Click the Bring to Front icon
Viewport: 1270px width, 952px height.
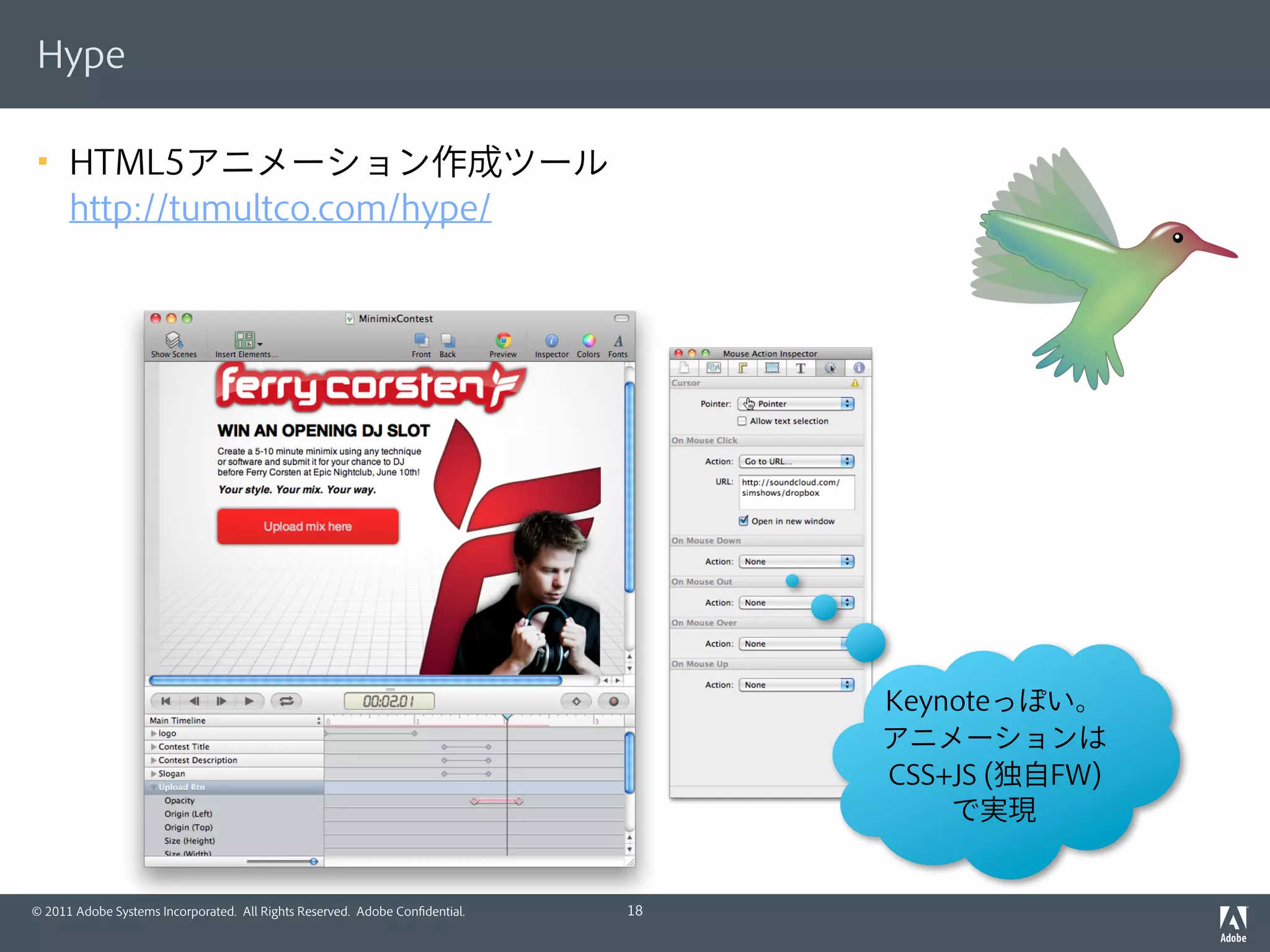(x=421, y=340)
